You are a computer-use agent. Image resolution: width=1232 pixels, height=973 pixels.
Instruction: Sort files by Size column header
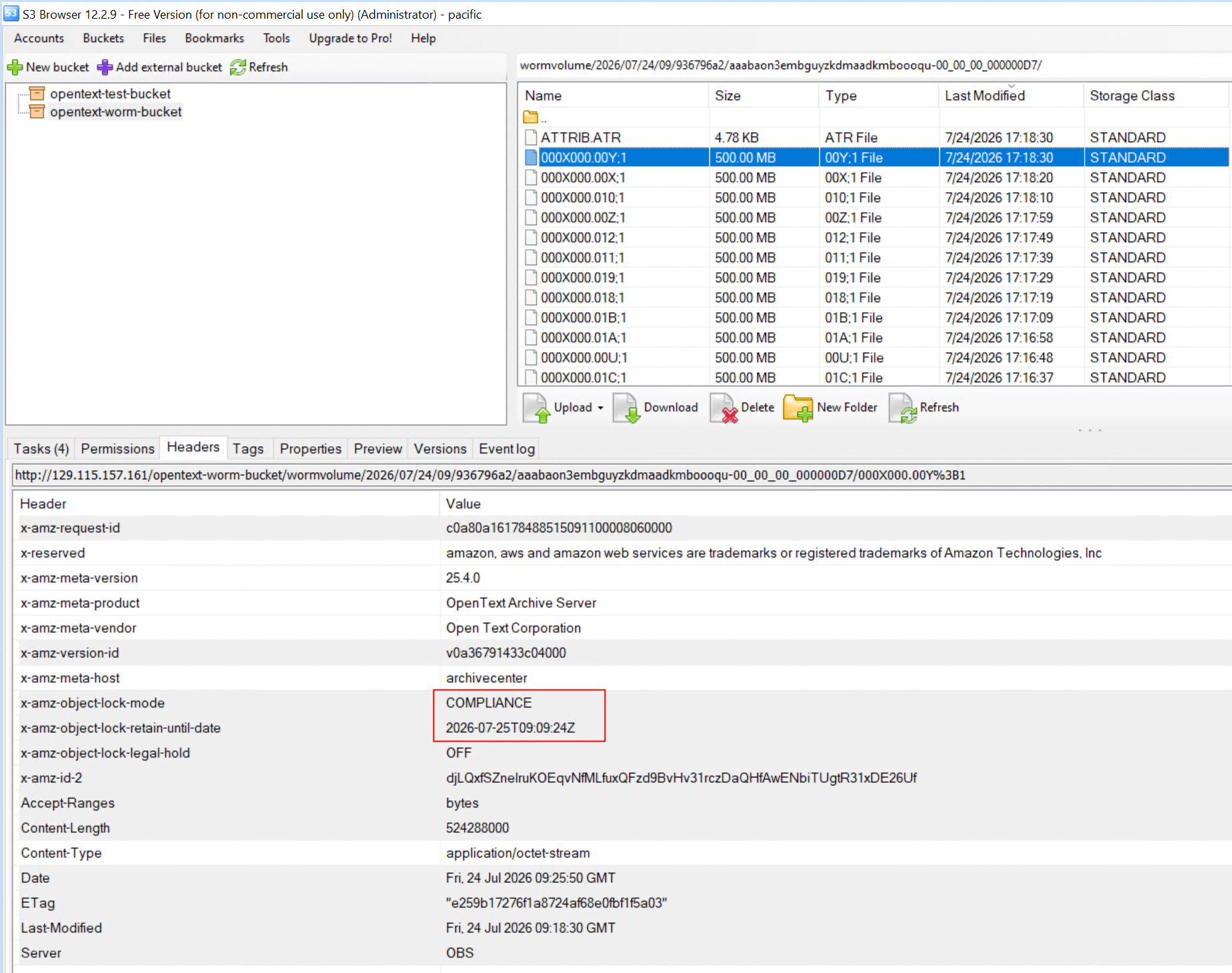click(x=764, y=95)
